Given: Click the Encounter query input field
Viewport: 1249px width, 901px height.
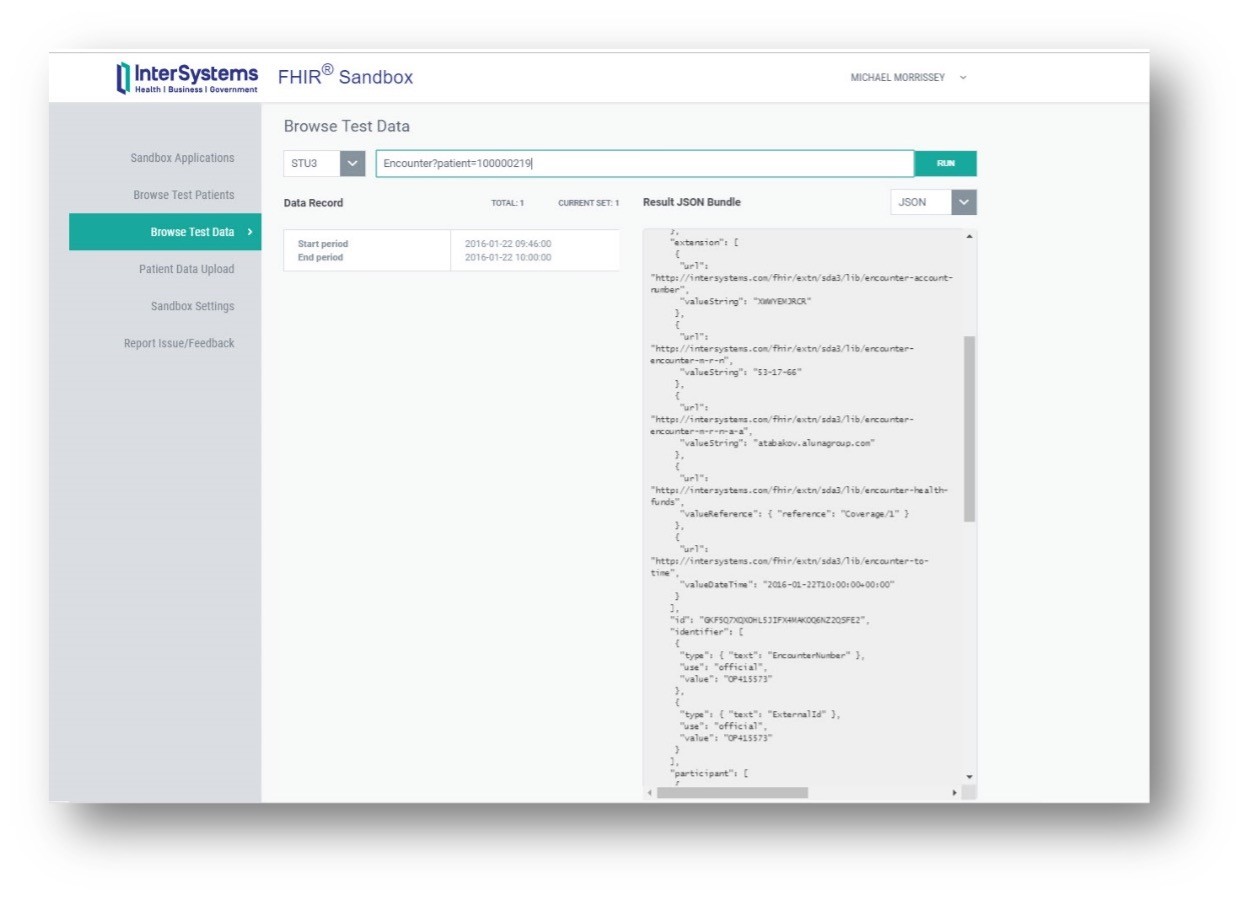Looking at the screenshot, I should [x=644, y=164].
